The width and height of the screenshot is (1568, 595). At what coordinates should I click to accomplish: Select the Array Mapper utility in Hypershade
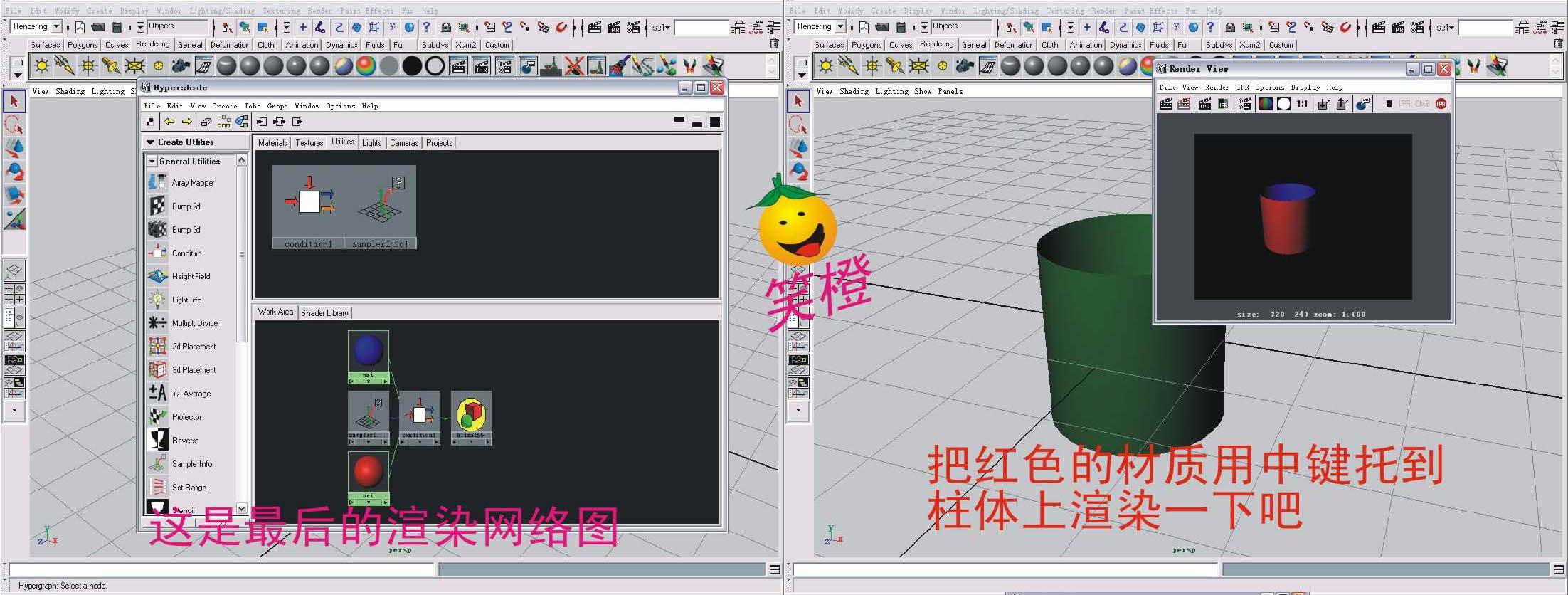[x=181, y=183]
